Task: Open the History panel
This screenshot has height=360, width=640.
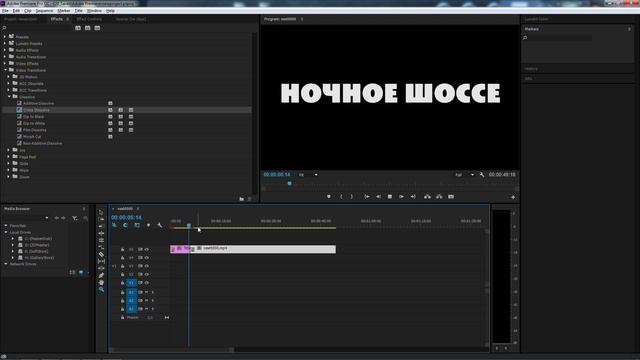Action: (x=531, y=69)
